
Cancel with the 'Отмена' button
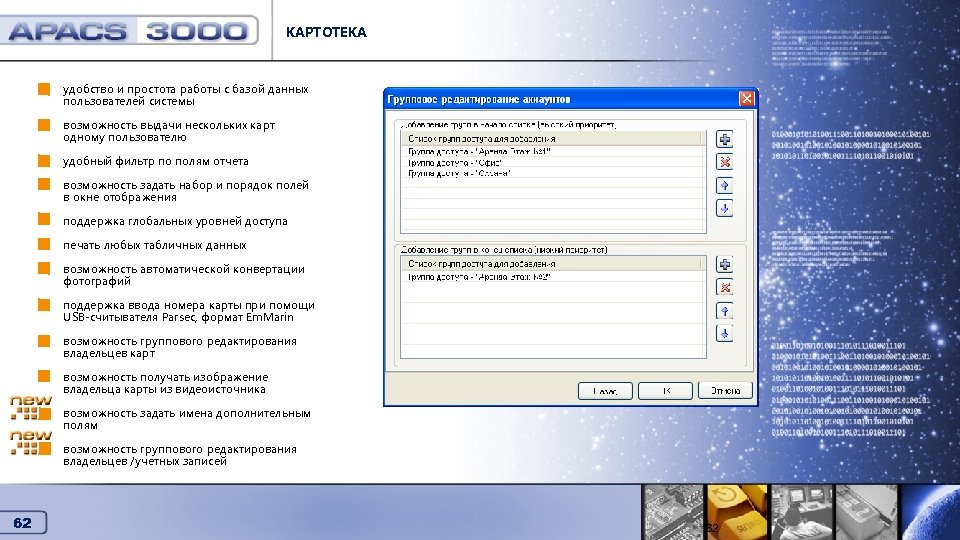(x=725, y=391)
